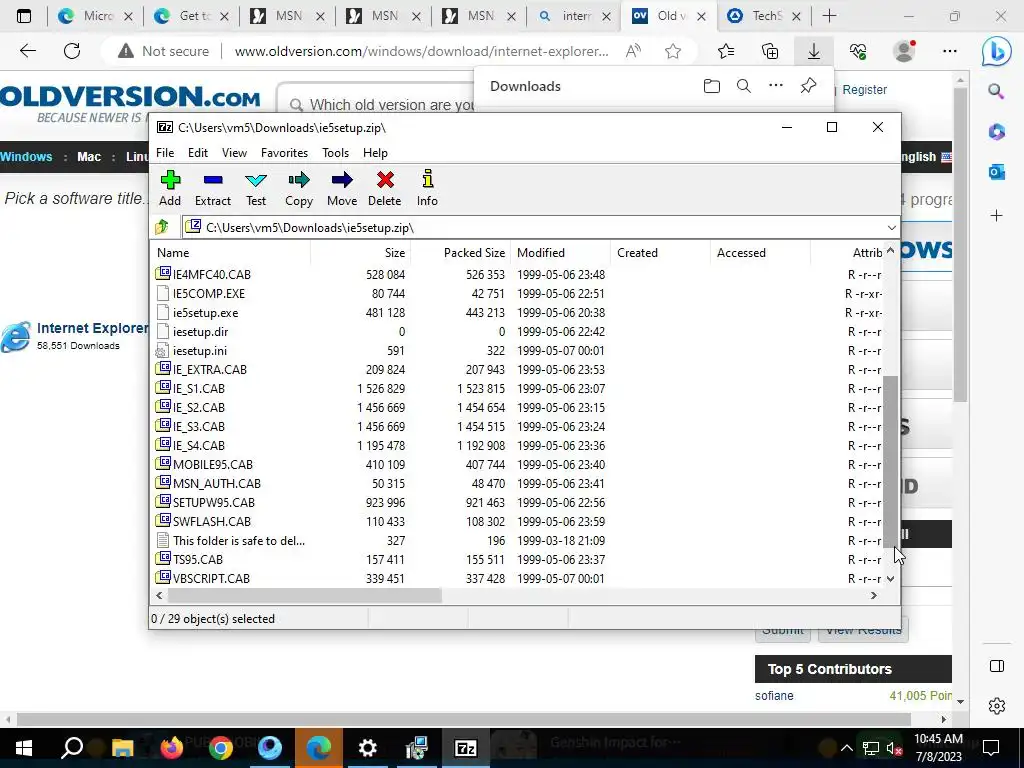1024x768 pixels.
Task: Open more options in Downloads panel
Action: click(776, 86)
